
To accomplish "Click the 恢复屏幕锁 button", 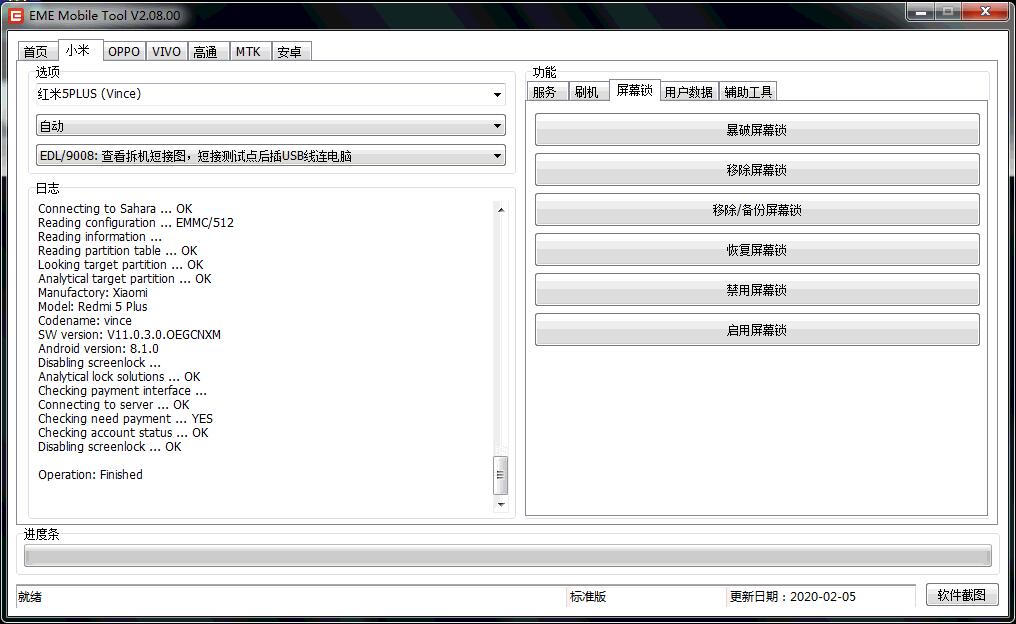I will [757, 249].
